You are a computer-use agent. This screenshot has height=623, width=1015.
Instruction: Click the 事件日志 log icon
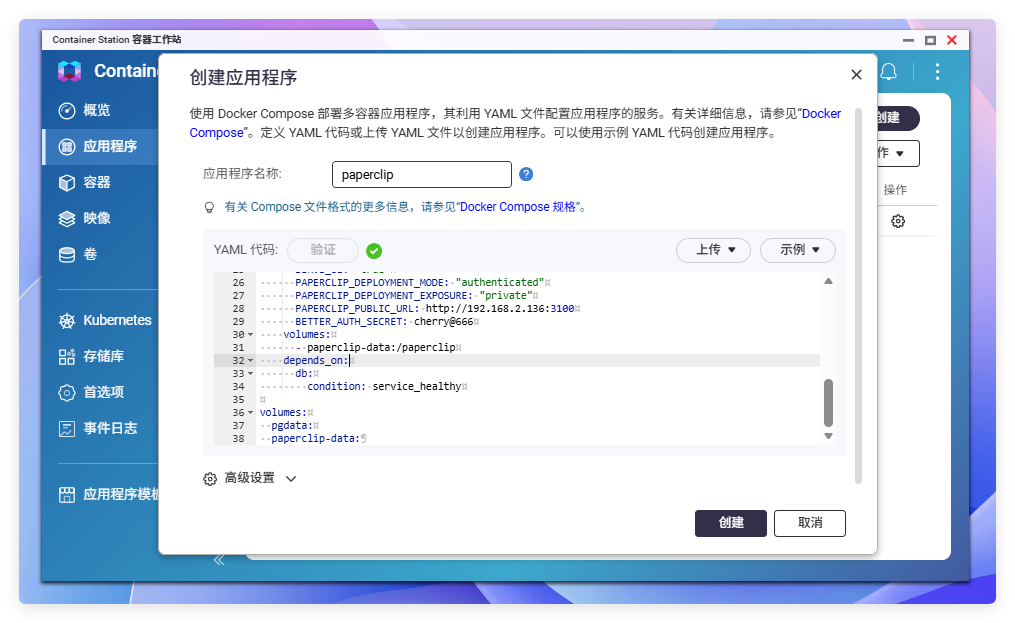(67, 429)
